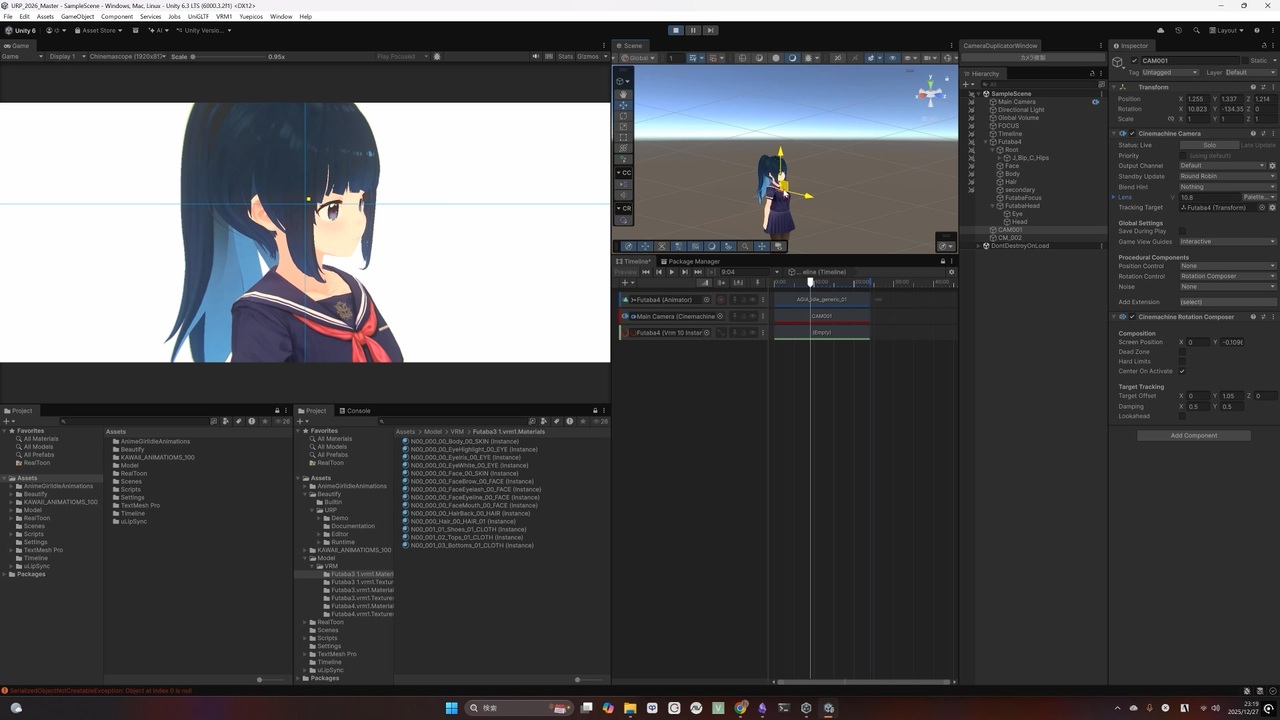Open Windows Start menu
1280x720 pixels.
[x=451, y=708]
